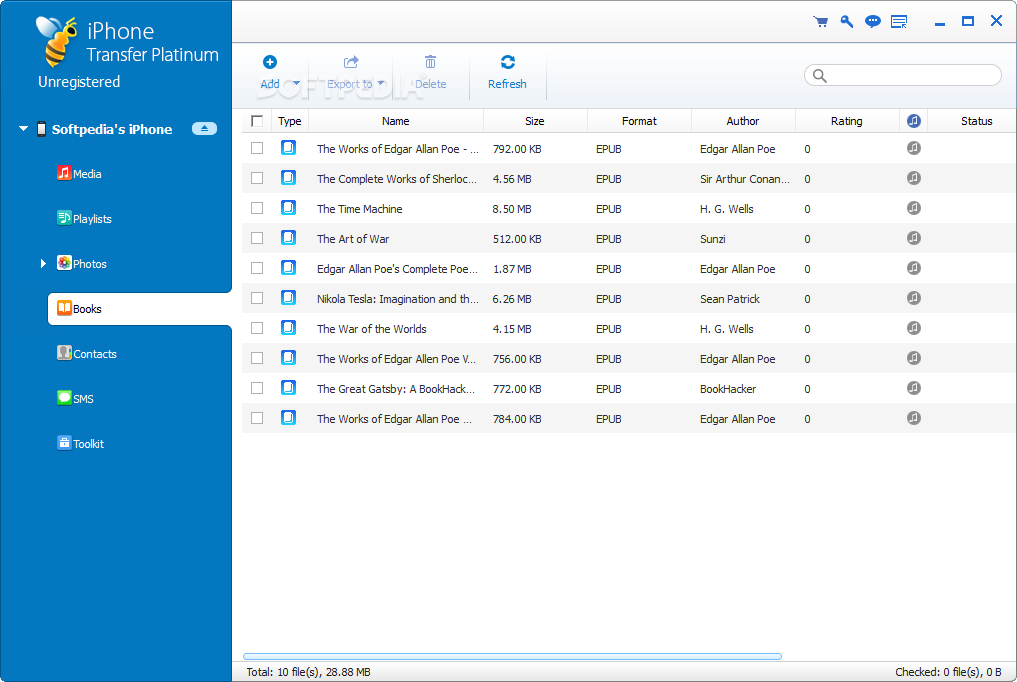Collapse the Softpedia's iPhone tree

pyautogui.click(x=23, y=128)
